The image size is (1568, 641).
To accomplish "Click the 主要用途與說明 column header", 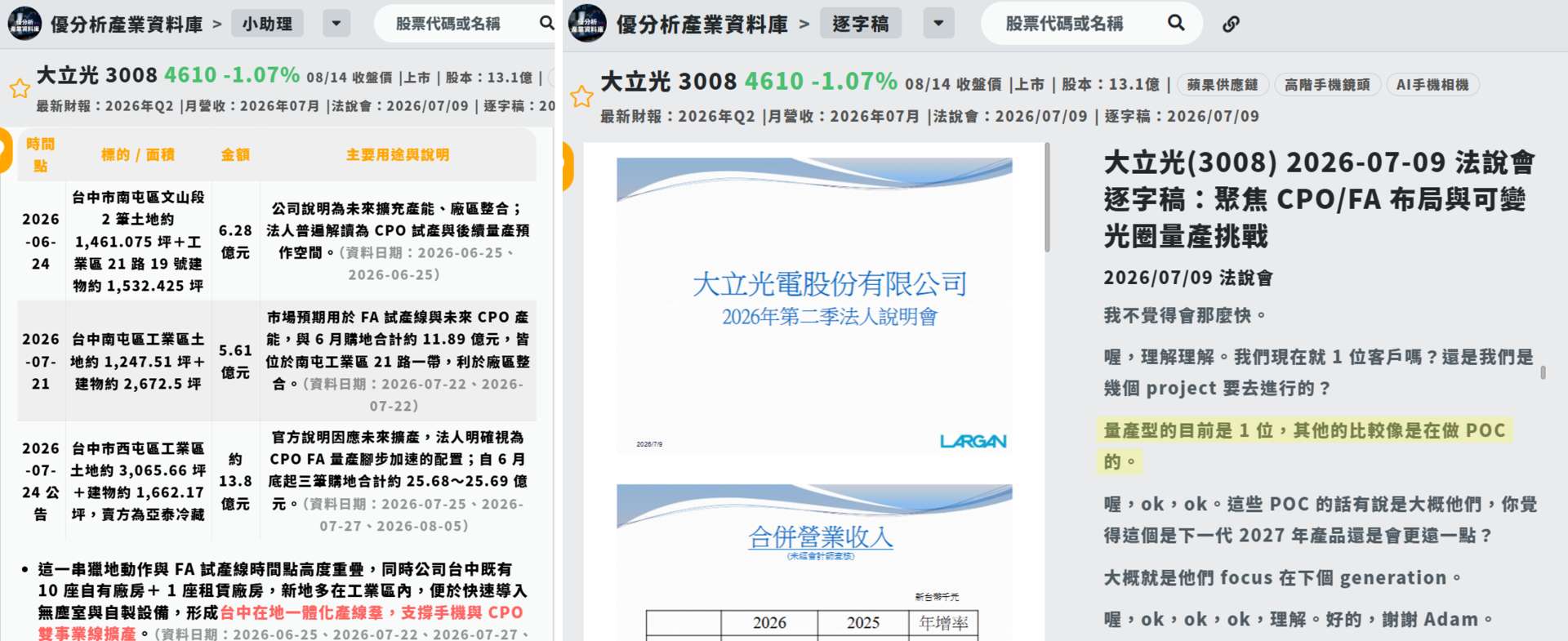I will click(398, 154).
